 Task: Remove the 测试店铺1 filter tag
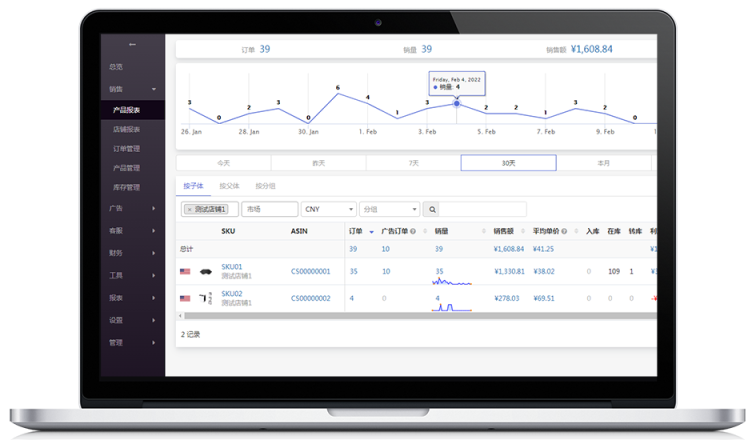pos(189,210)
